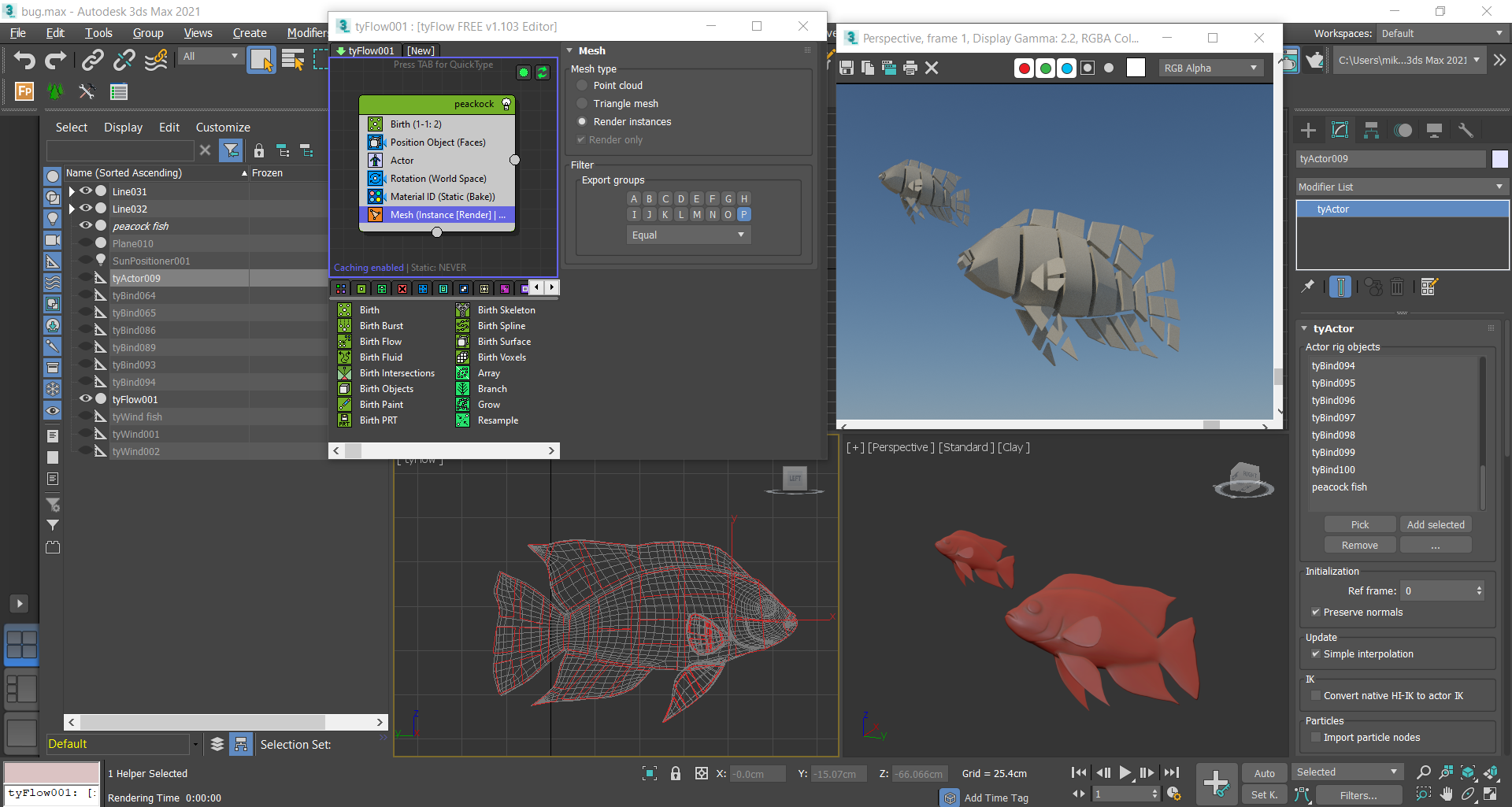Open the Edit menu in main menu bar
Viewport: 1512px width, 807px height.
55,33
